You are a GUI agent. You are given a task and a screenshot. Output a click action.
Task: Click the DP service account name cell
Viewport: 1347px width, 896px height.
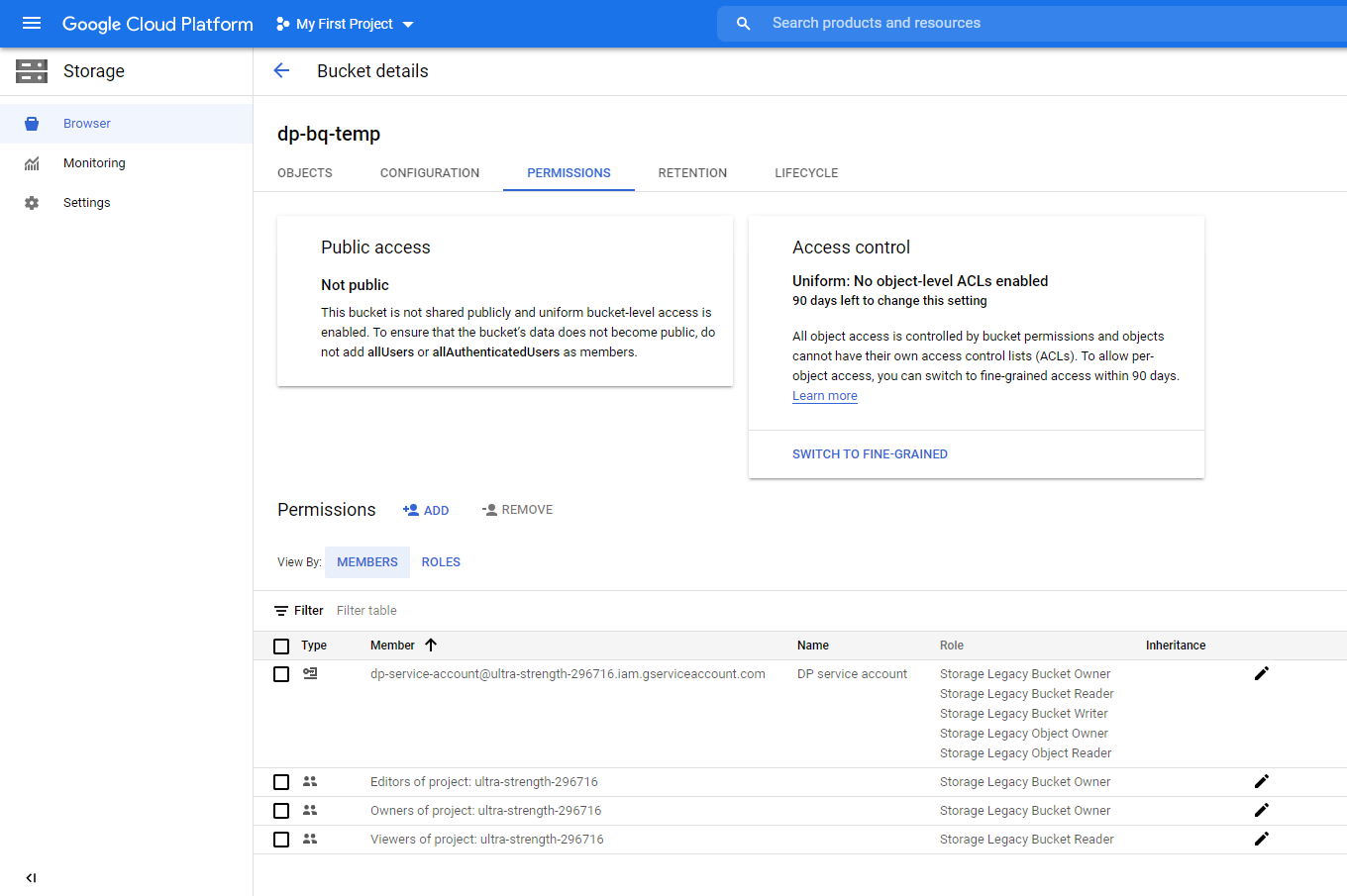(x=852, y=674)
